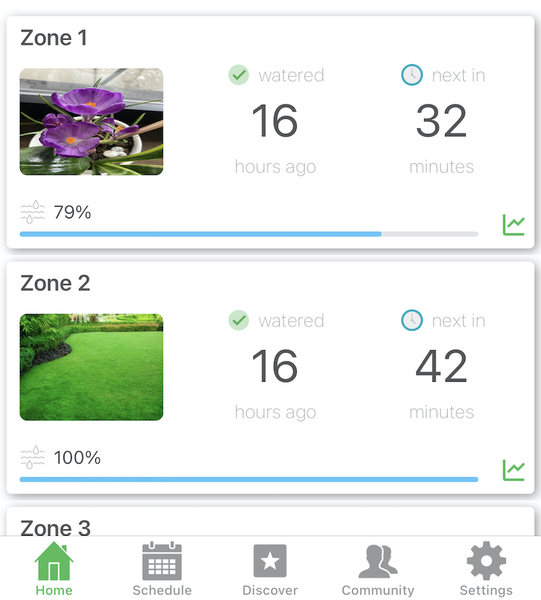Tap the Zone 1 next-in clock icon
The width and height of the screenshot is (541, 600).
[x=412, y=75]
